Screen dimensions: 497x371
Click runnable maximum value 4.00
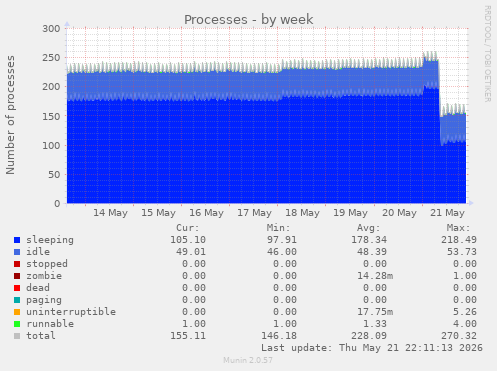[465, 324]
